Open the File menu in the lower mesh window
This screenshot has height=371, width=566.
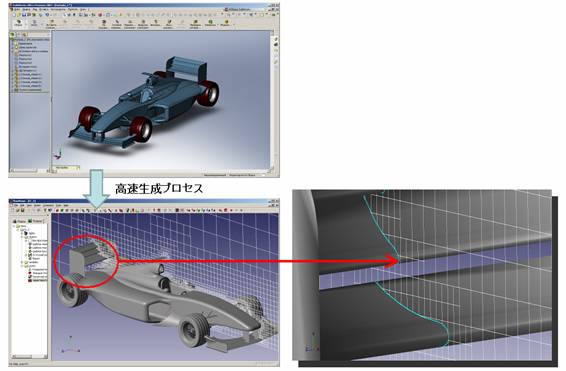click(16, 205)
